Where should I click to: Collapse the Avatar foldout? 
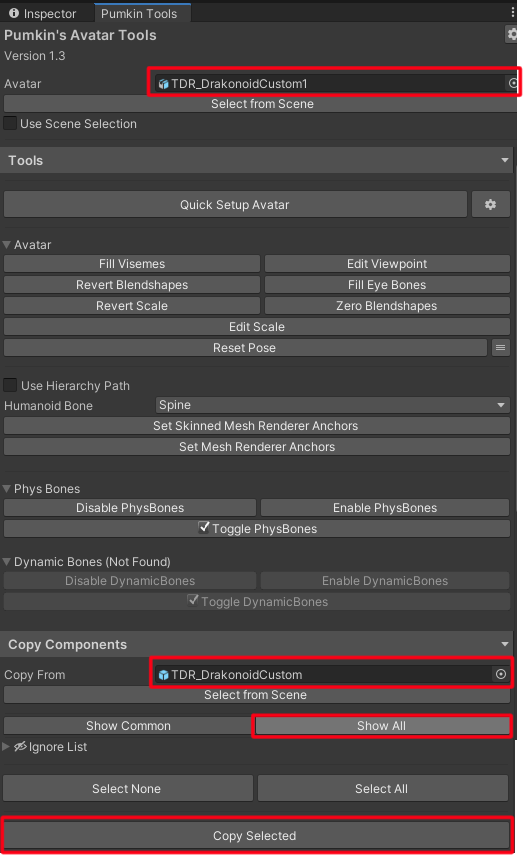click(x=7, y=244)
